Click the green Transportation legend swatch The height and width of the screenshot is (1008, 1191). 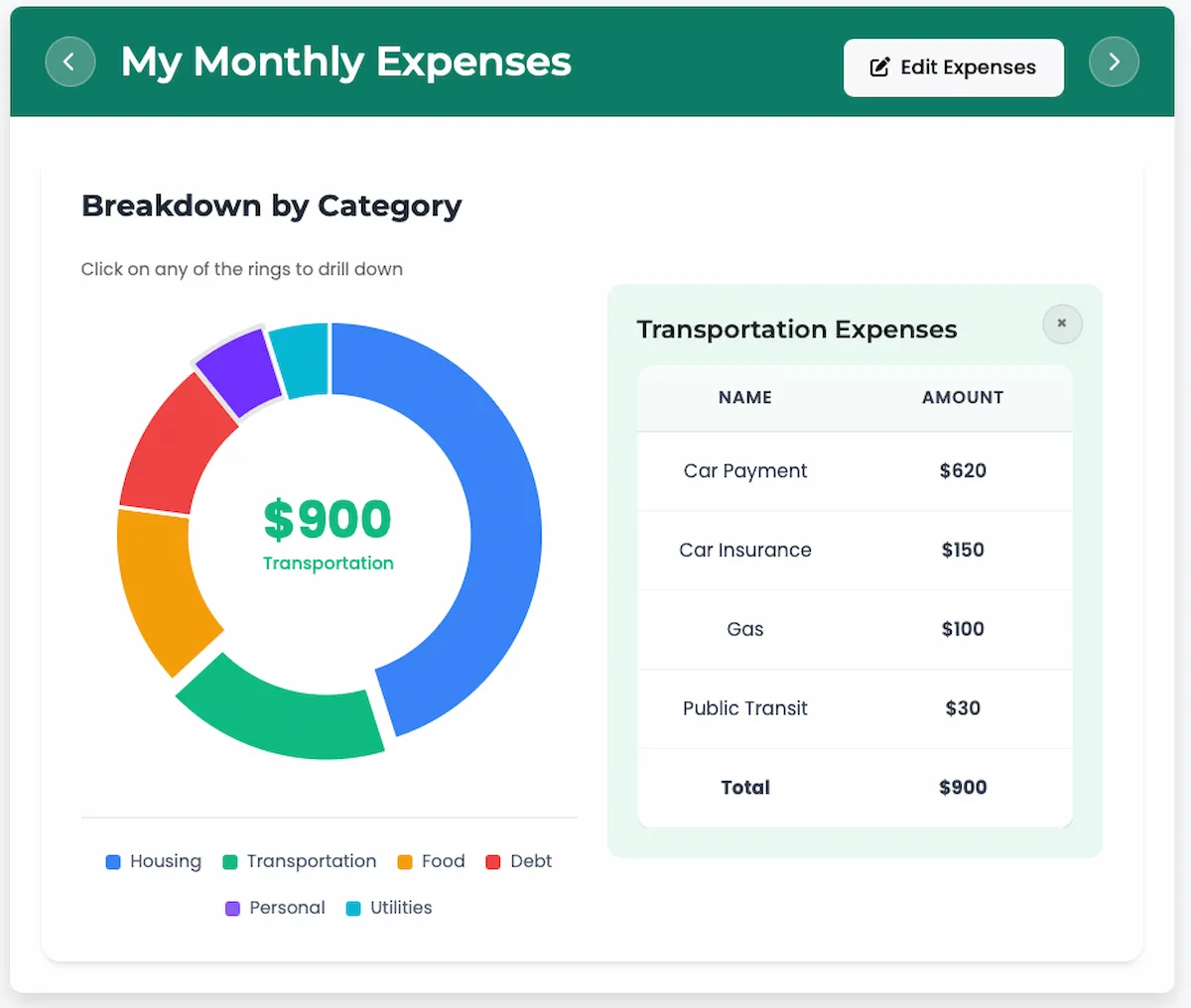tap(229, 861)
